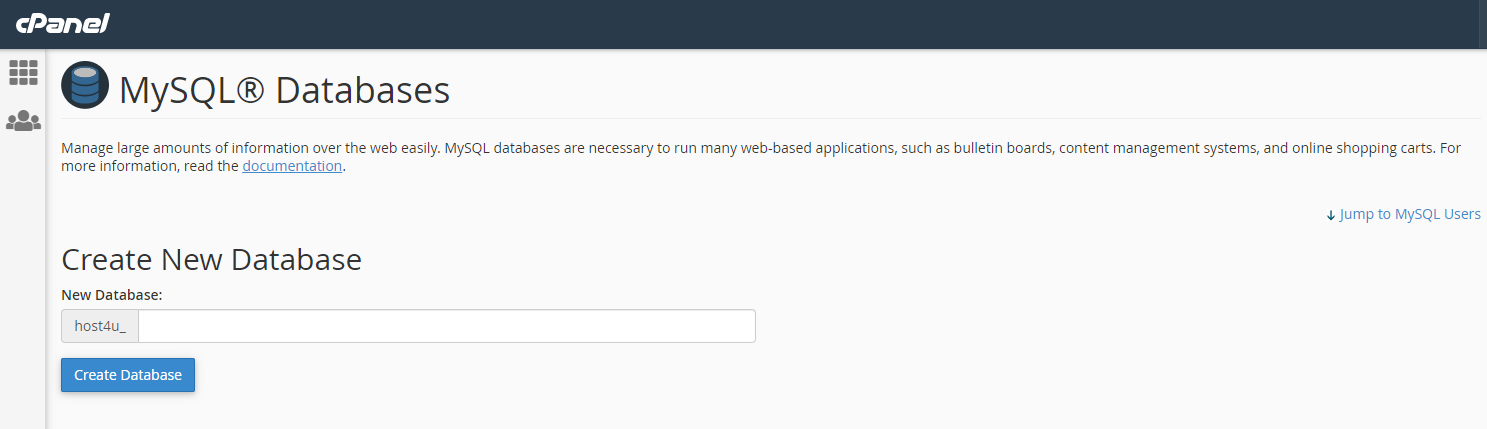Select the MySQL® Databases page title

(x=285, y=90)
